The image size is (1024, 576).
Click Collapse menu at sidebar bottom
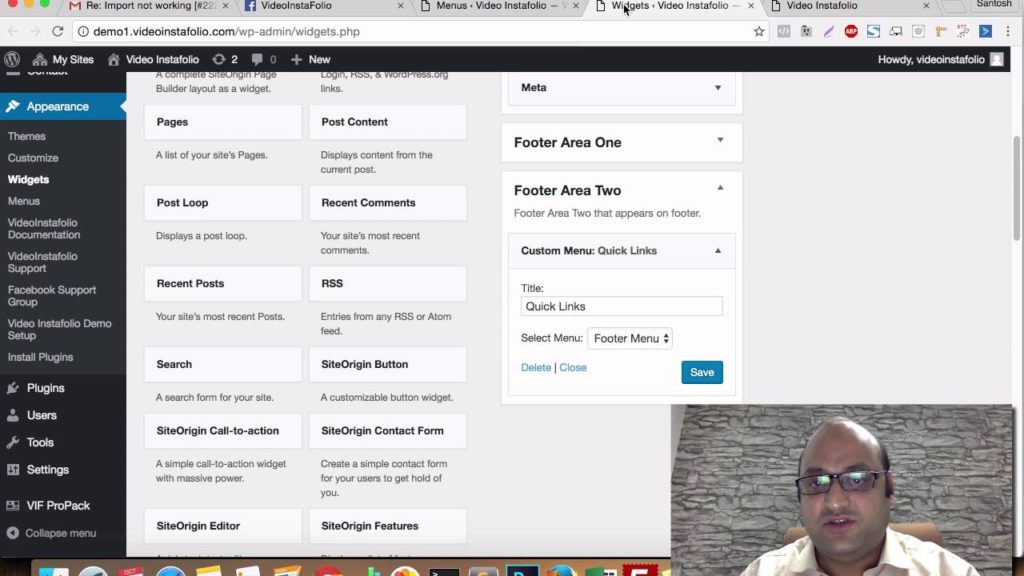(x=51, y=533)
